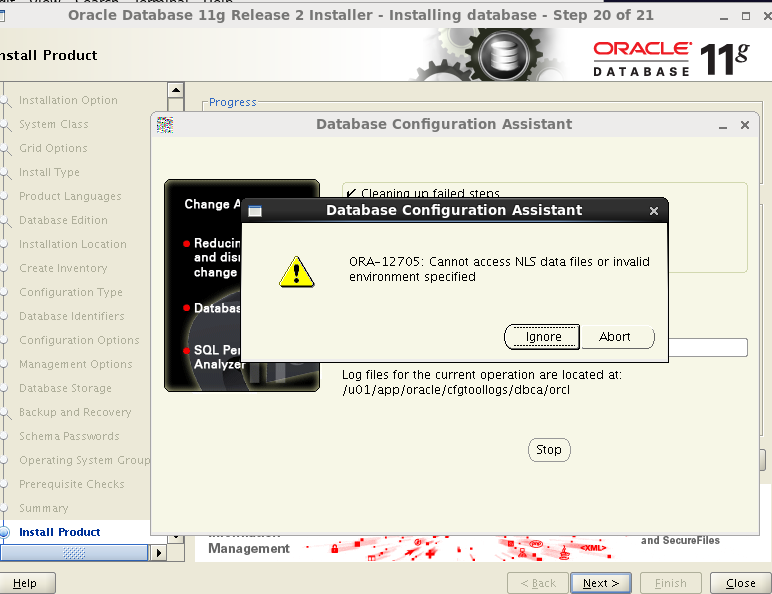Select the Install Product step
Image resolution: width=772 pixels, height=594 pixels.
[60, 532]
